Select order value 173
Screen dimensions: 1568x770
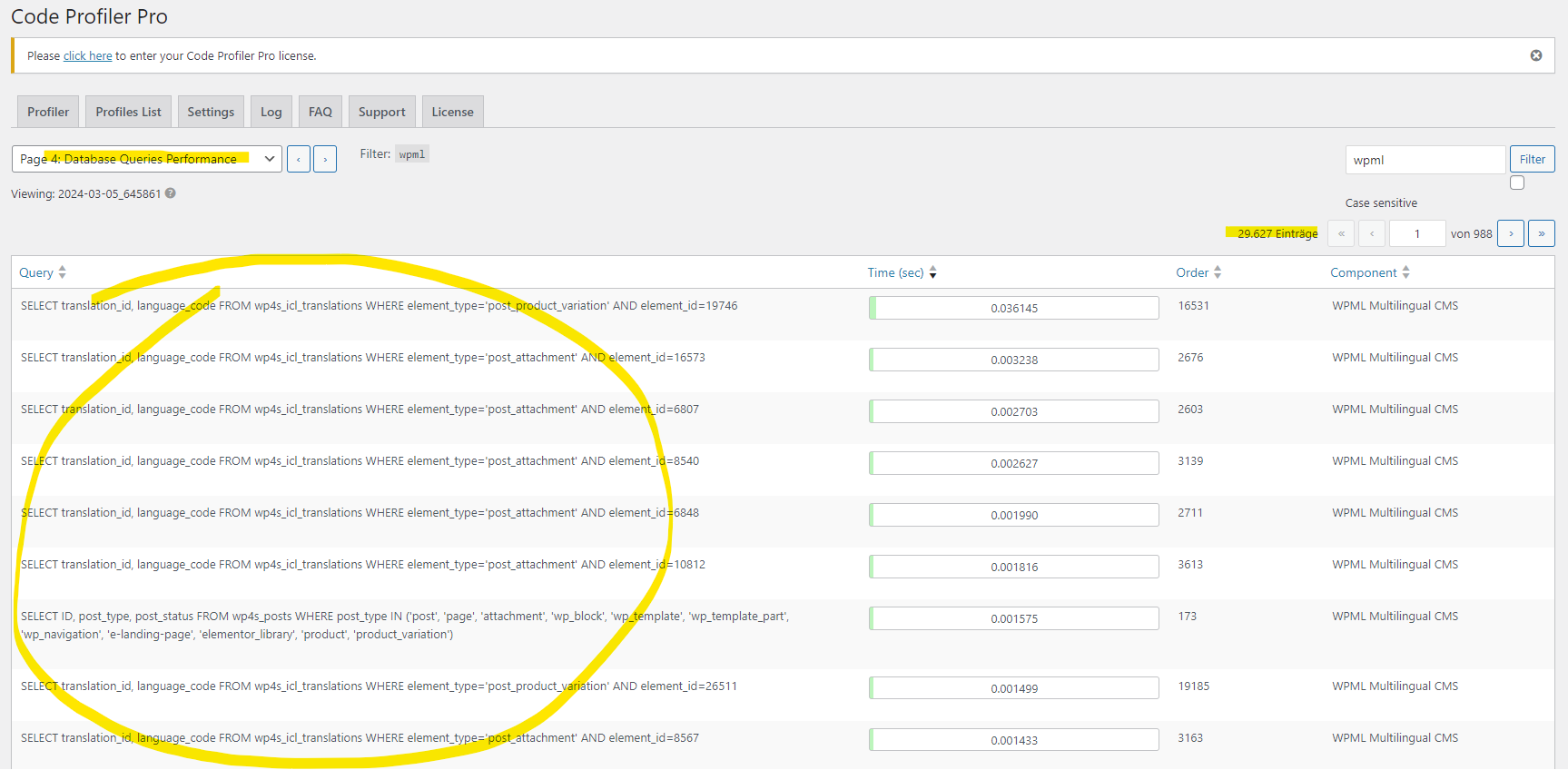[1188, 617]
